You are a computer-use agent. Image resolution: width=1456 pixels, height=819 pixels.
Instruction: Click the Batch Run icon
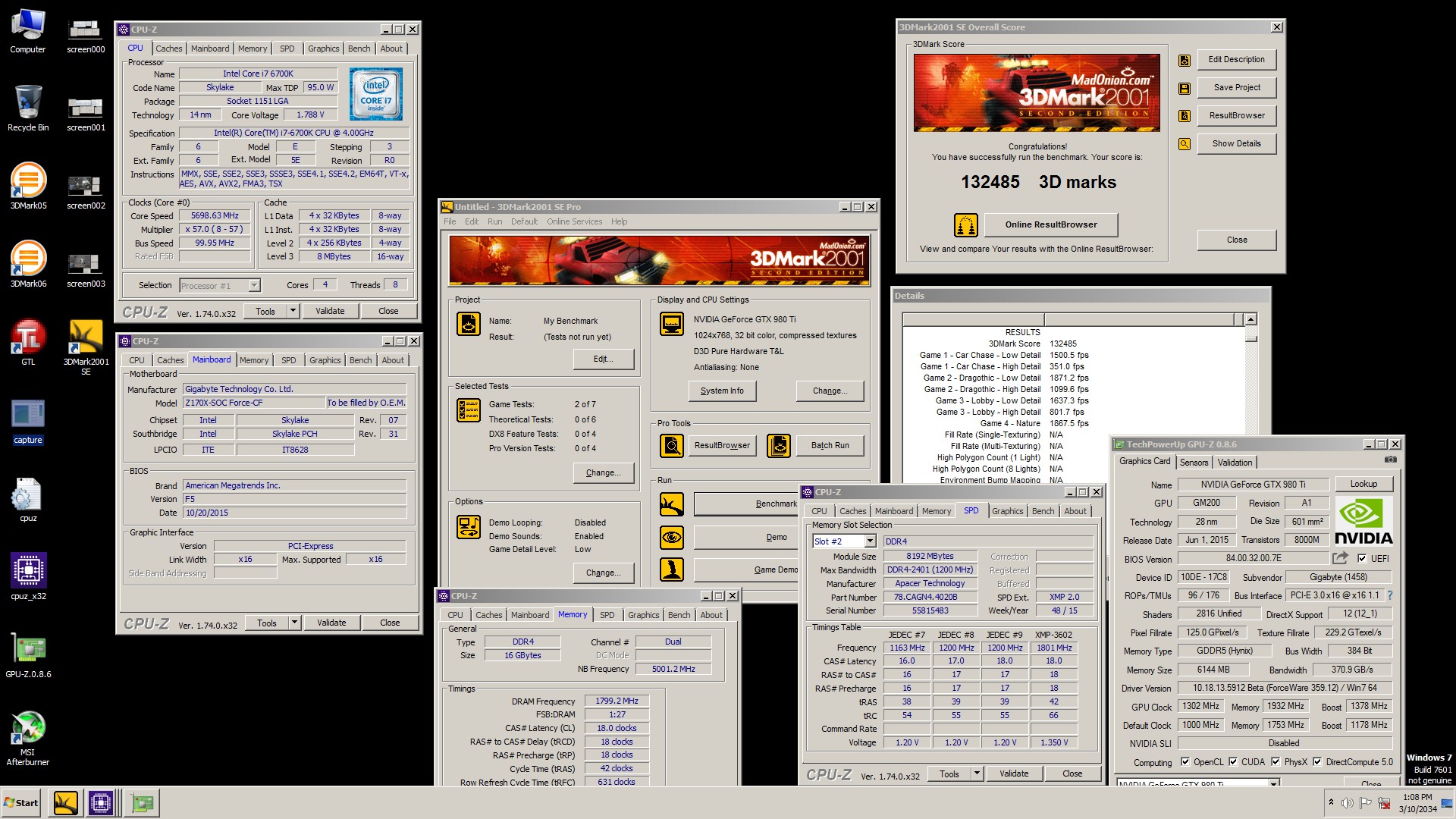[x=778, y=446]
